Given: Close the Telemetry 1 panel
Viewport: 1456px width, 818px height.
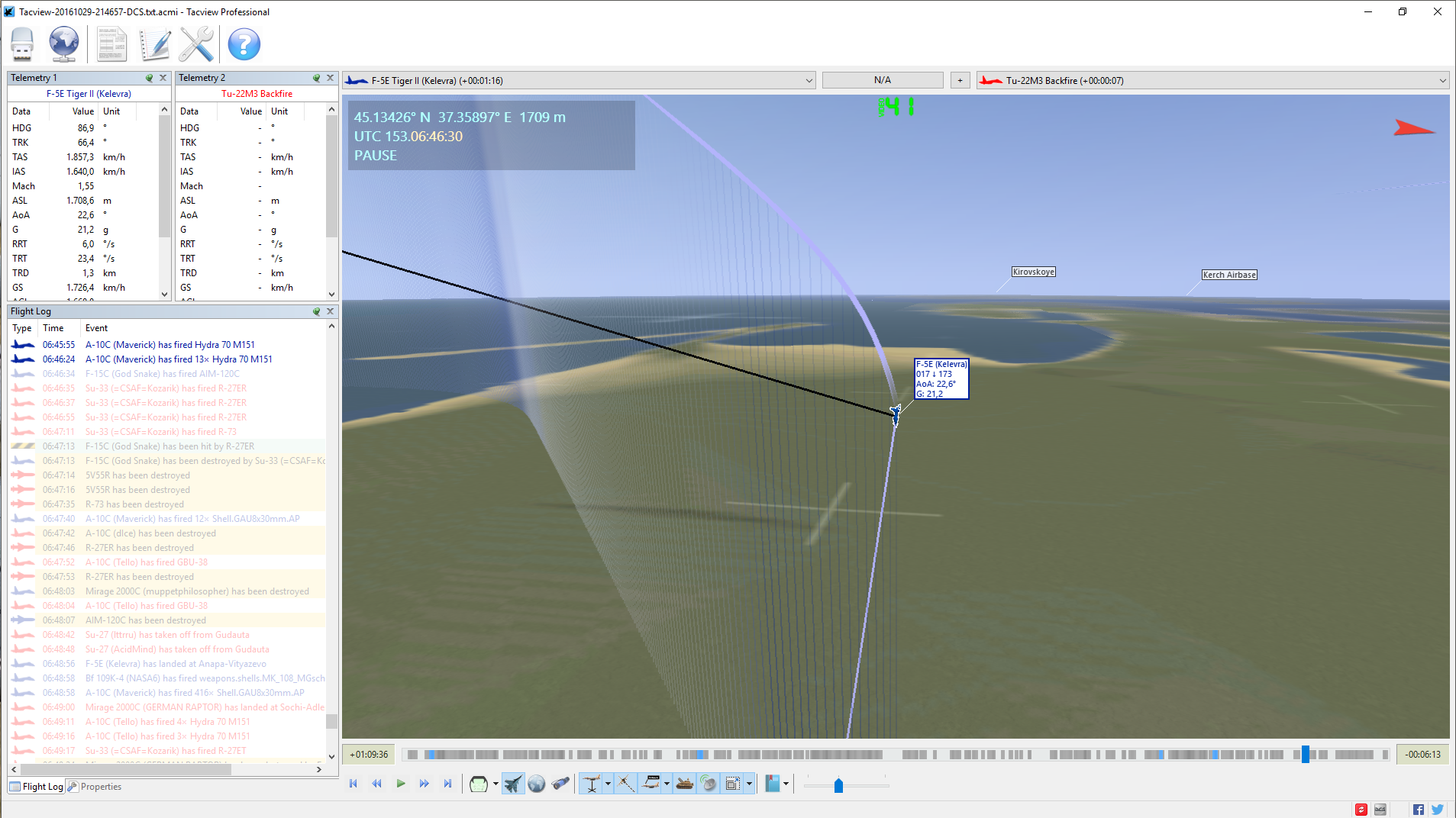Looking at the screenshot, I should (x=163, y=78).
